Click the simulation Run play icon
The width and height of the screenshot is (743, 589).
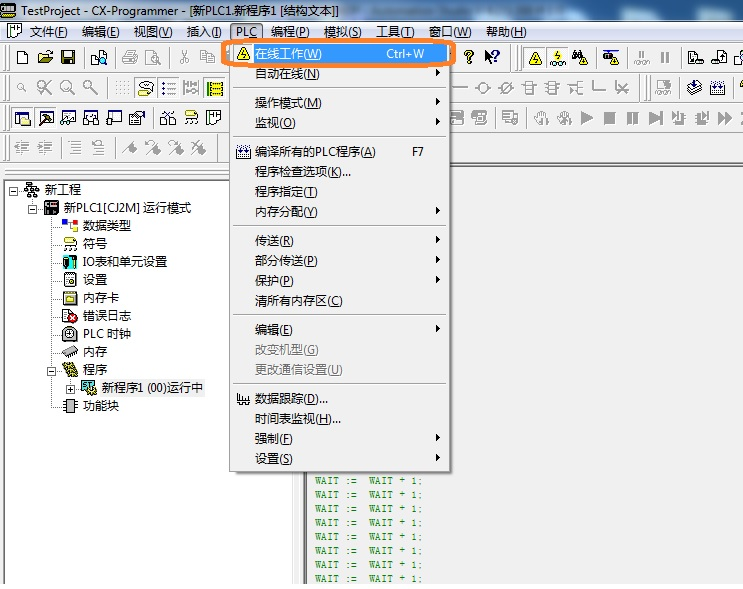[587, 118]
